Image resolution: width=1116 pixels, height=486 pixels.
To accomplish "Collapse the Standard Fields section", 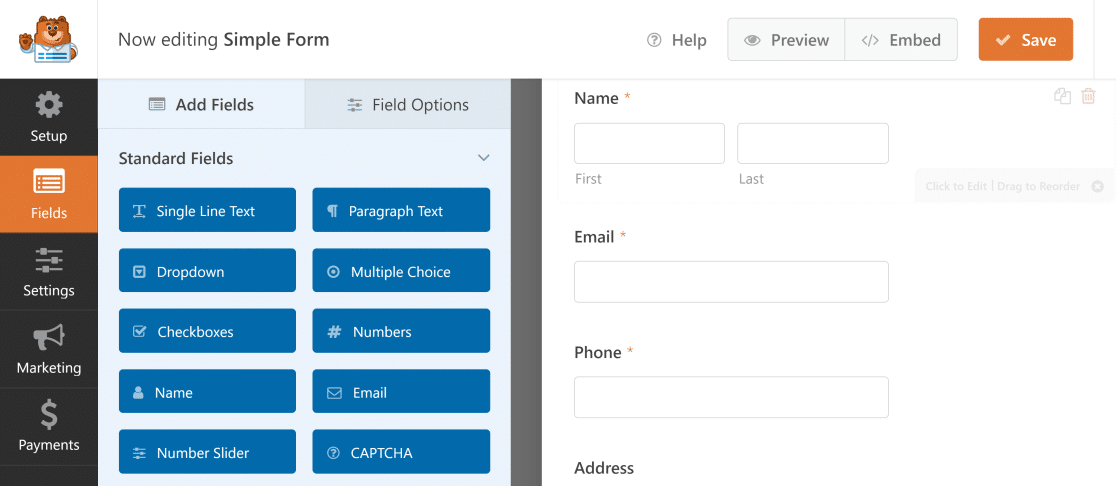I will tap(484, 158).
